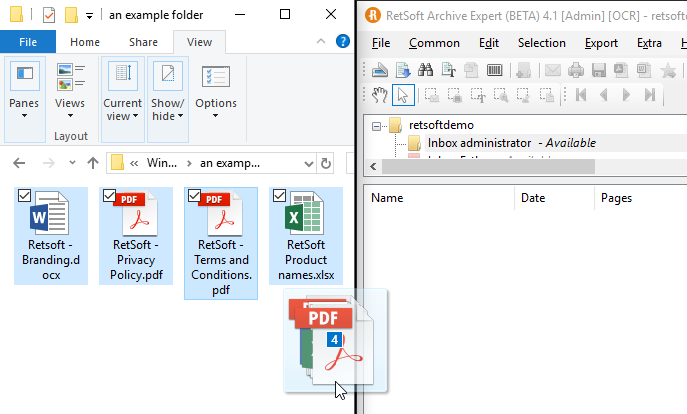Go to first page in RetSoft
Image resolution: width=687 pixels, height=414 pixels.
581,95
